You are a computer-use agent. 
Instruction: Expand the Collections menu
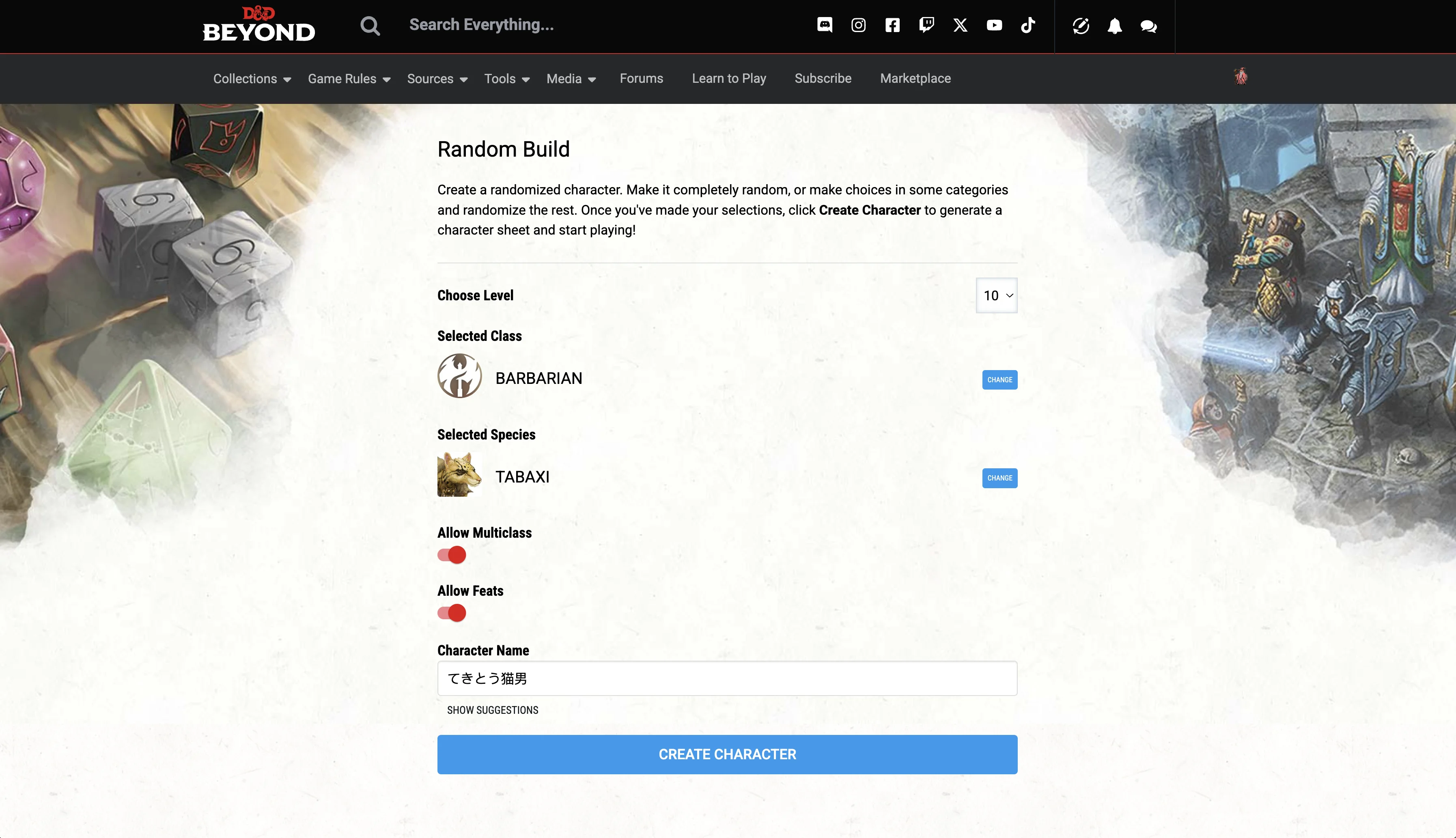(x=252, y=79)
